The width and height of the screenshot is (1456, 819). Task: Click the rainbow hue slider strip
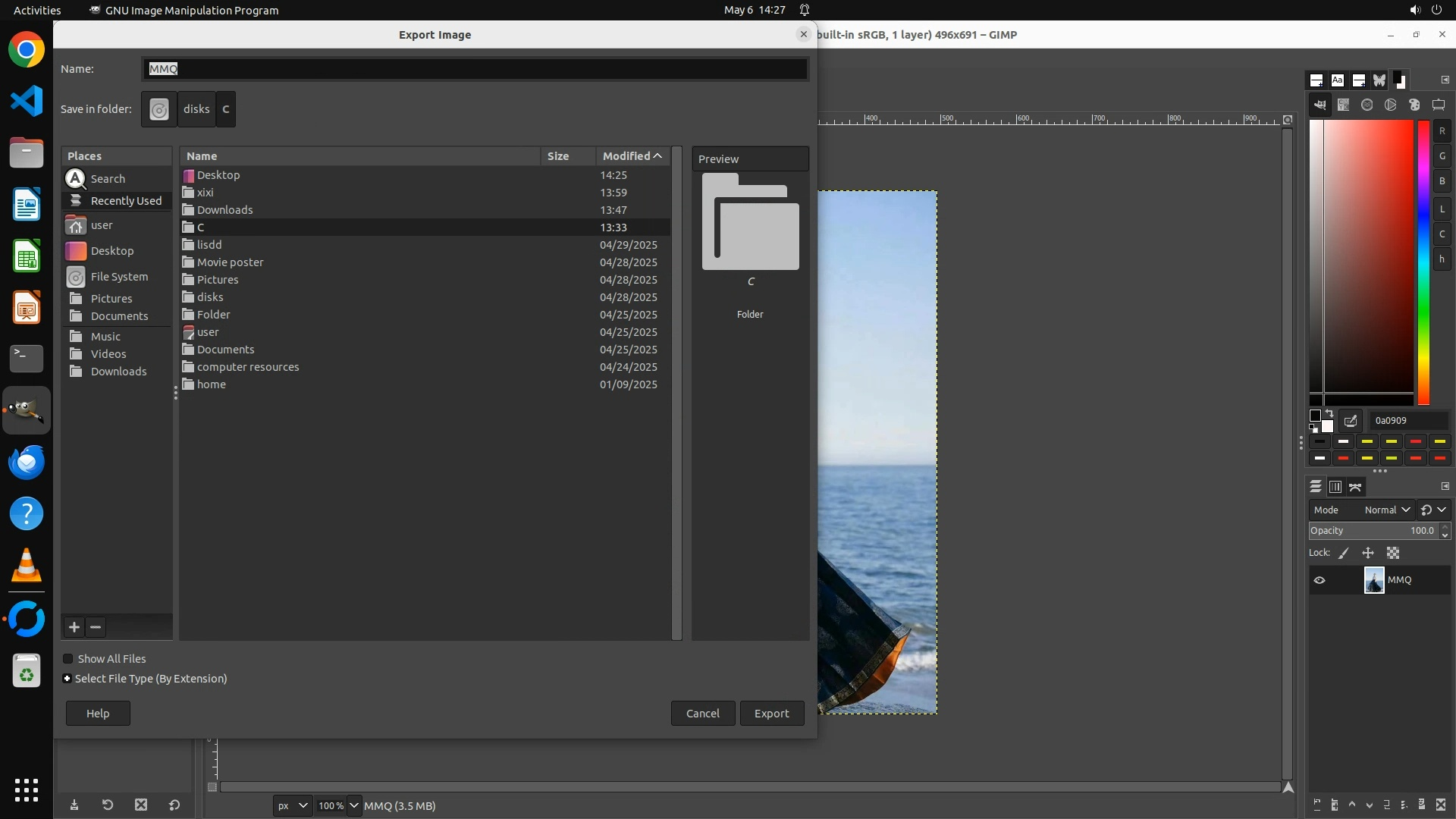pos(1423,262)
